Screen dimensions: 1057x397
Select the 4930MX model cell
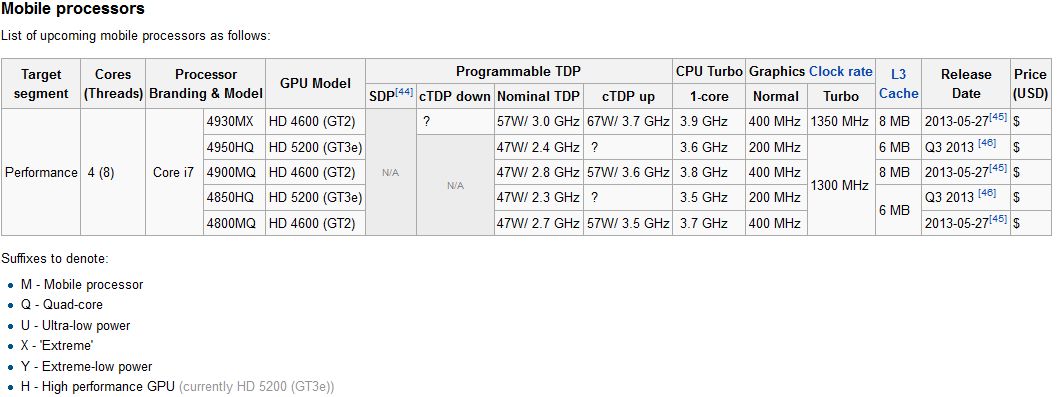[235, 122]
